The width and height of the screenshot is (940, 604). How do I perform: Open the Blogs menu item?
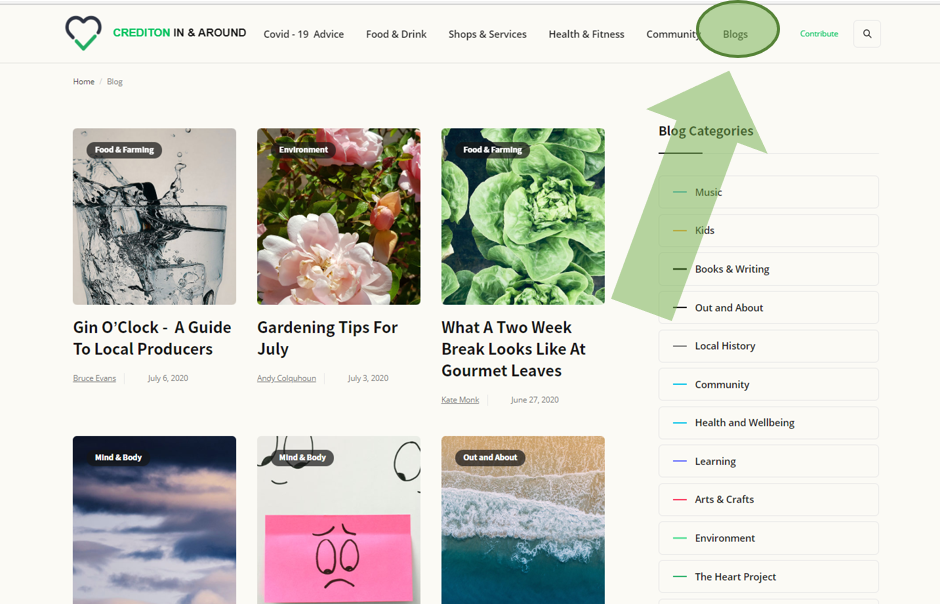pyautogui.click(x=735, y=34)
